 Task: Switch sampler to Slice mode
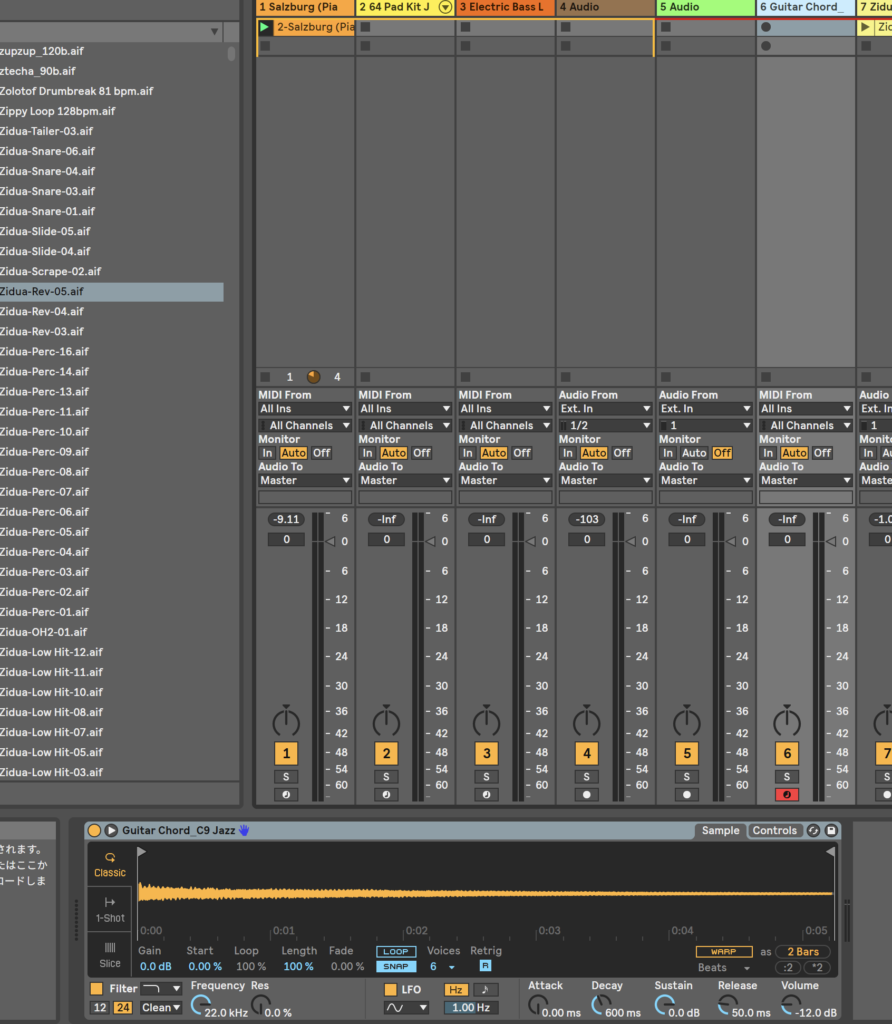[110, 954]
